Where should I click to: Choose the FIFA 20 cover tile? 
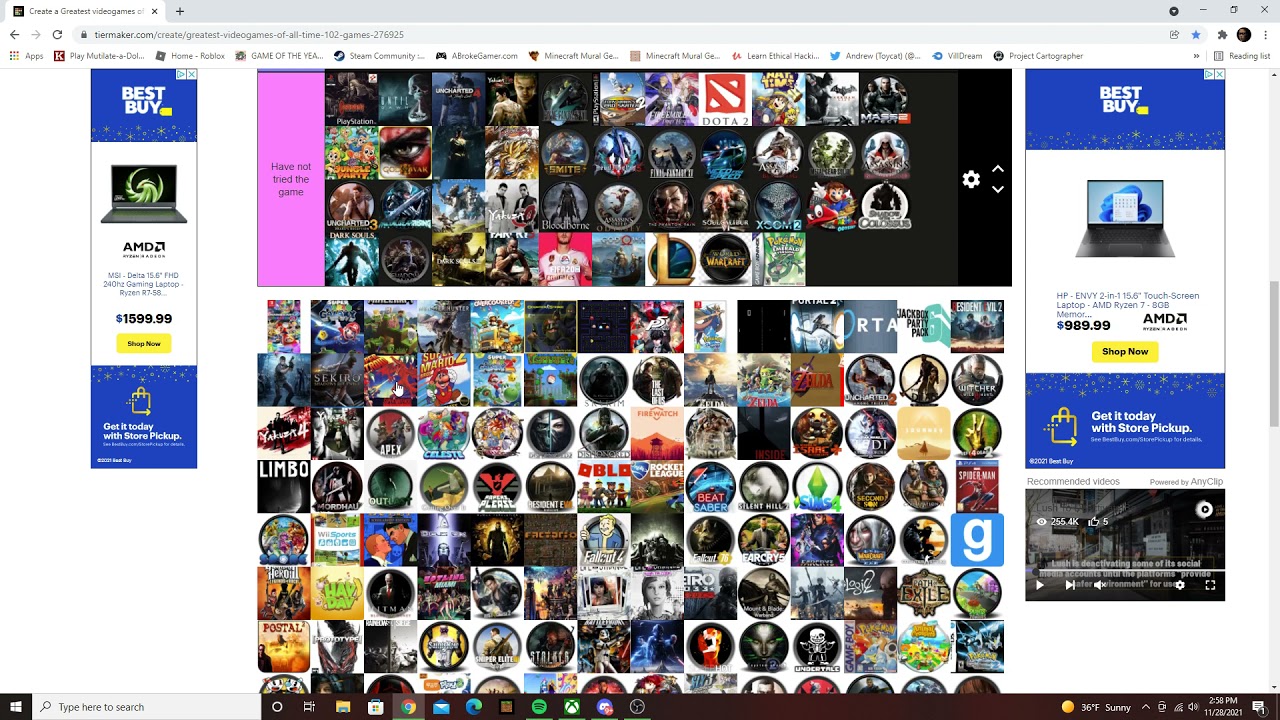pos(565,260)
